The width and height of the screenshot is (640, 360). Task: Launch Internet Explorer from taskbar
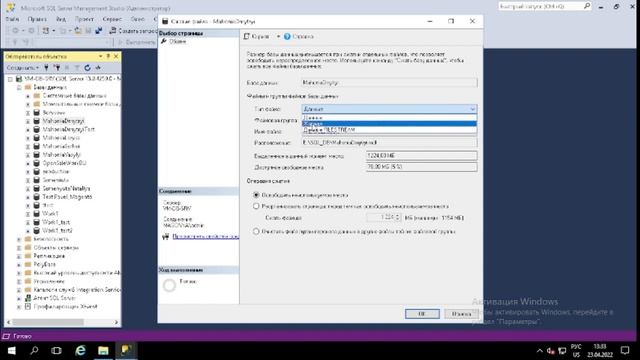pyautogui.click(x=80, y=351)
